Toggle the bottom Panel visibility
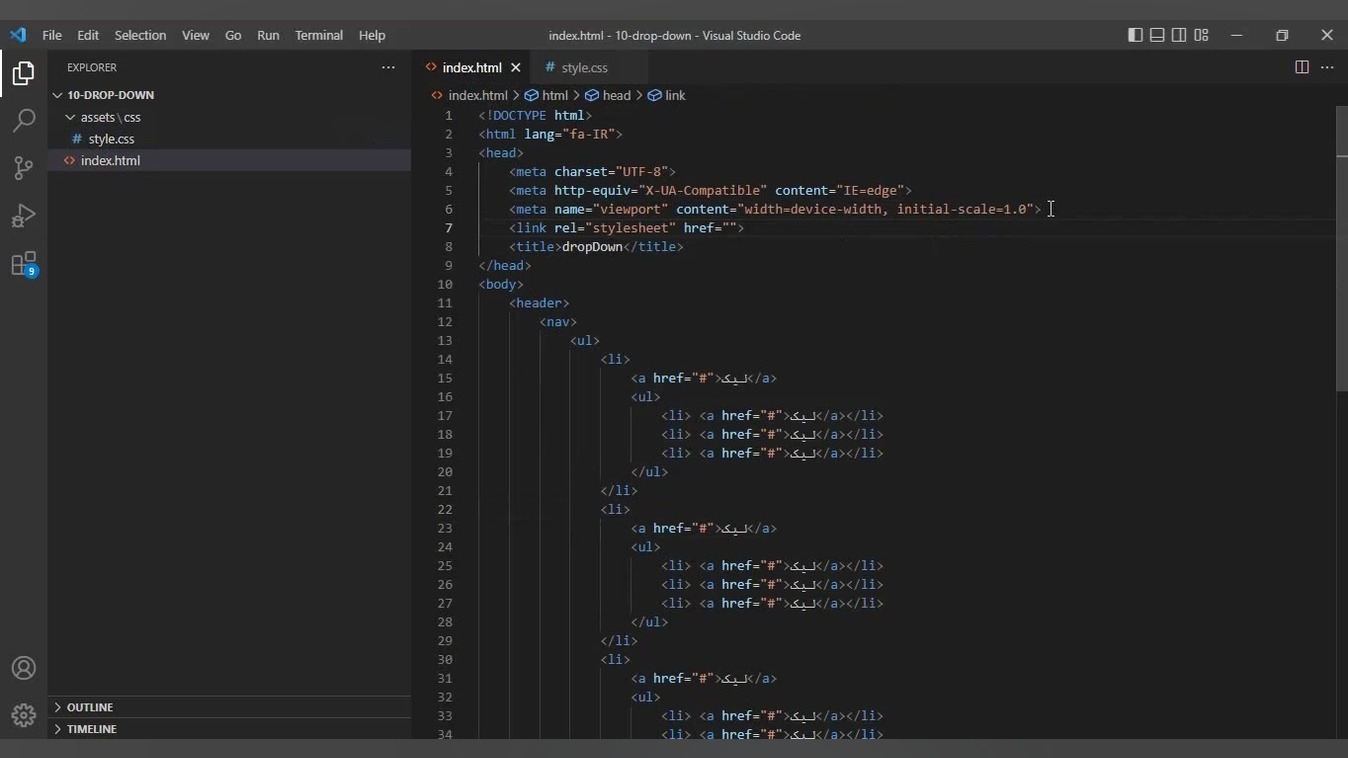This screenshot has width=1348, height=758. click(x=1157, y=35)
